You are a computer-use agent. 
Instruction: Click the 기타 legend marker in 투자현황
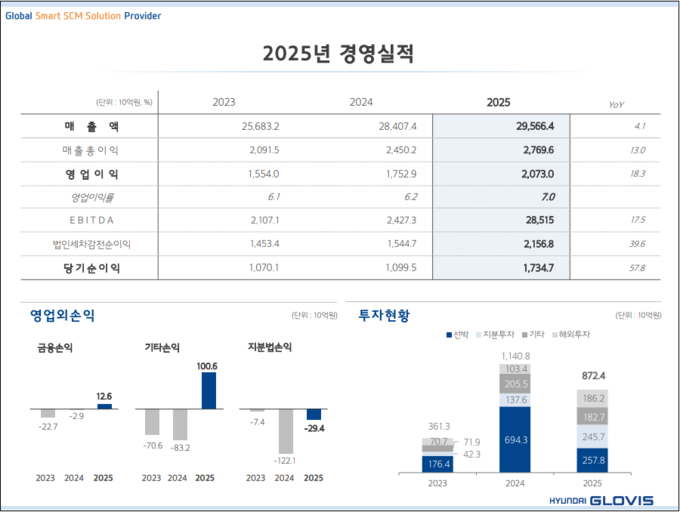(x=525, y=334)
